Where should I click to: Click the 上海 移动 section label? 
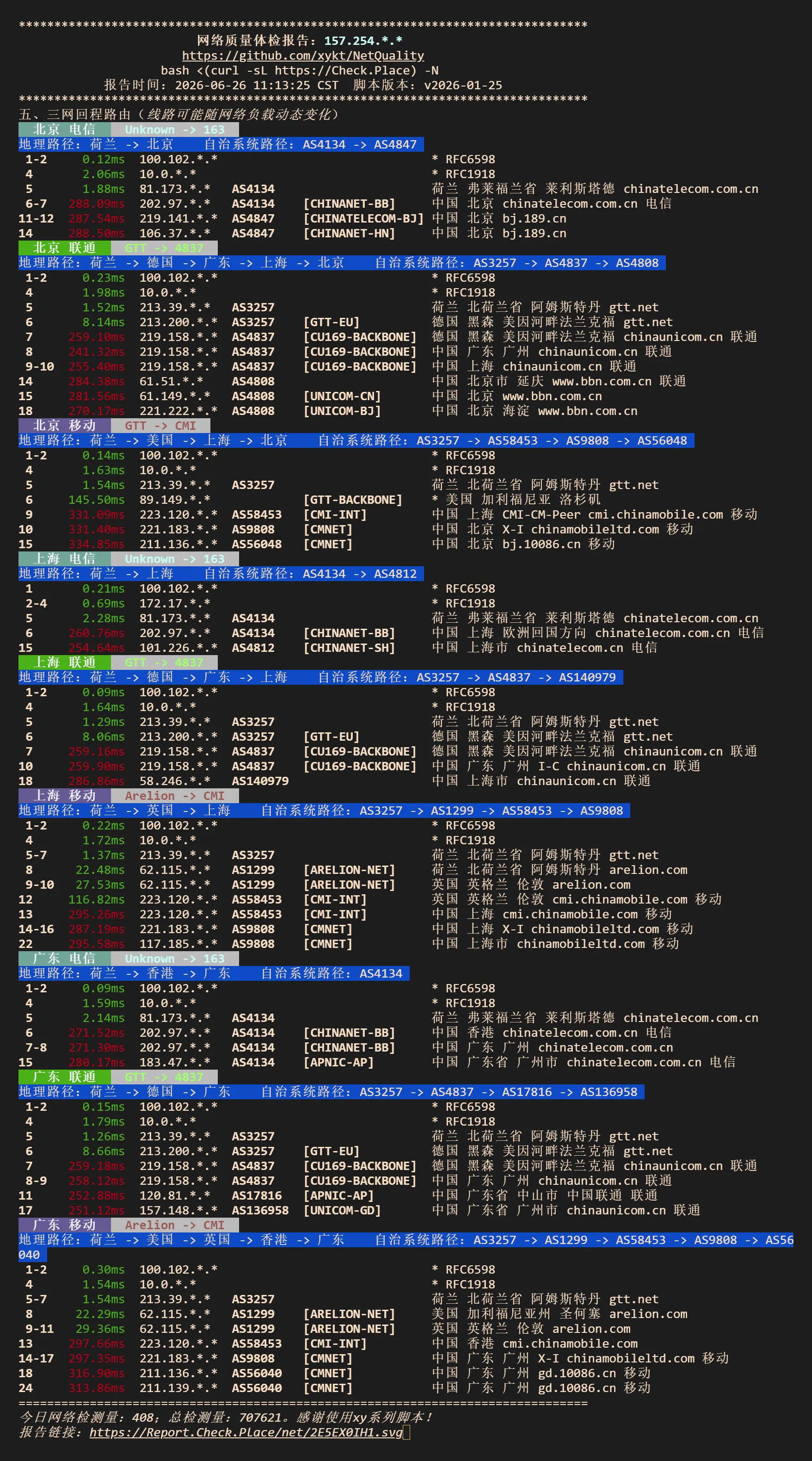pyautogui.click(x=64, y=796)
